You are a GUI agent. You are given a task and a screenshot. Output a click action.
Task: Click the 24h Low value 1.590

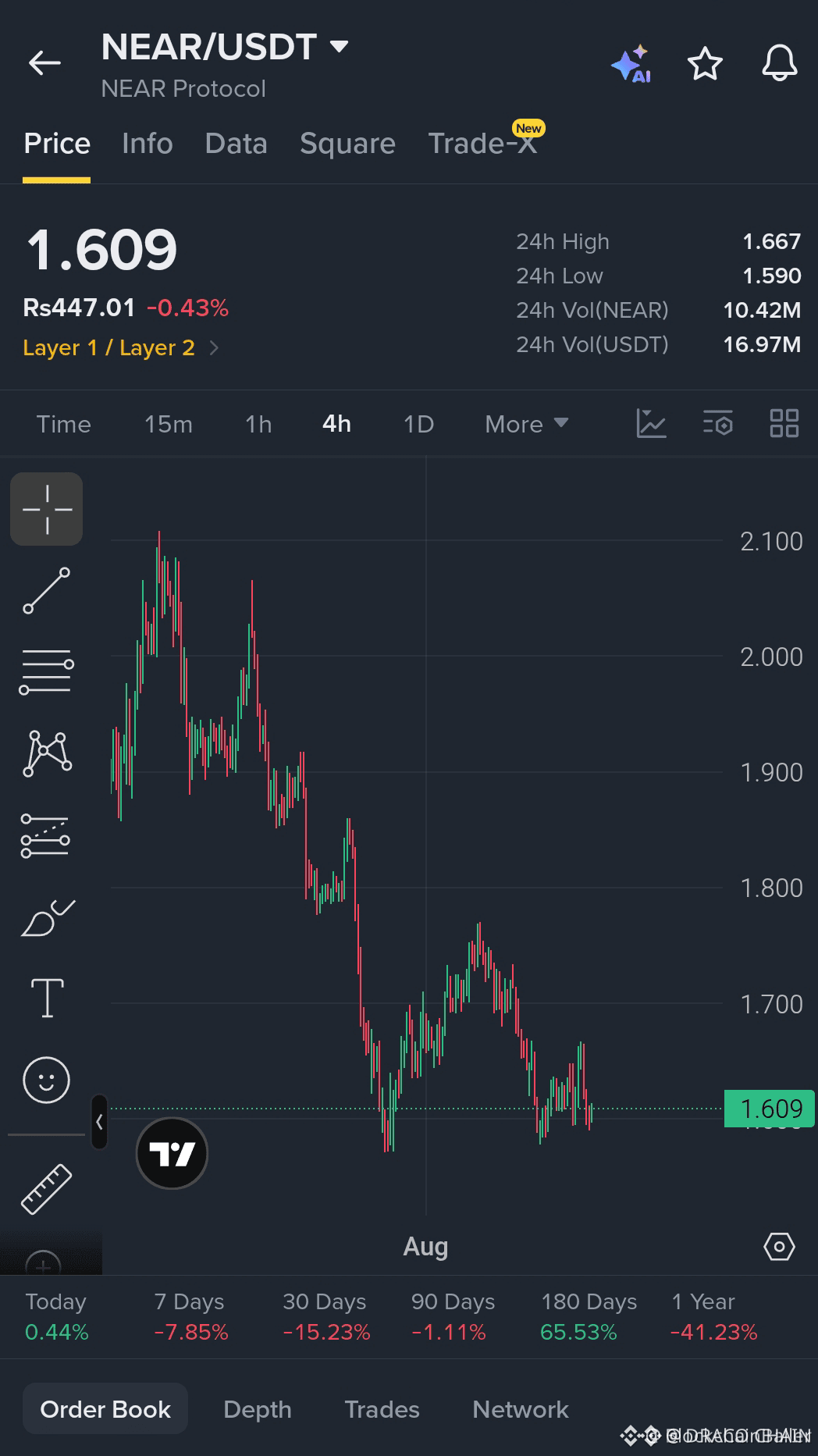771,276
